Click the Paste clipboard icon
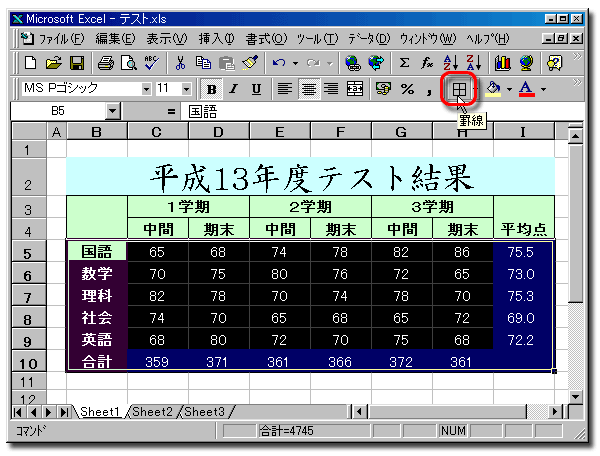 click(227, 63)
